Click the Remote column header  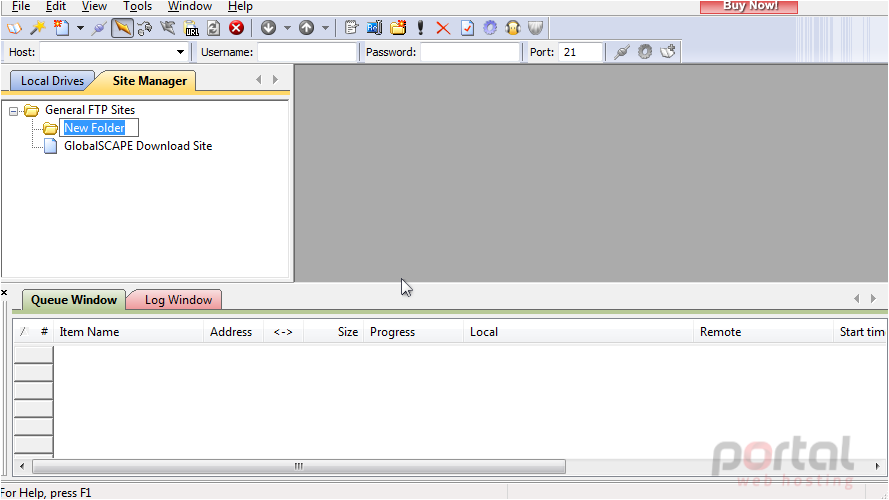click(x=763, y=332)
